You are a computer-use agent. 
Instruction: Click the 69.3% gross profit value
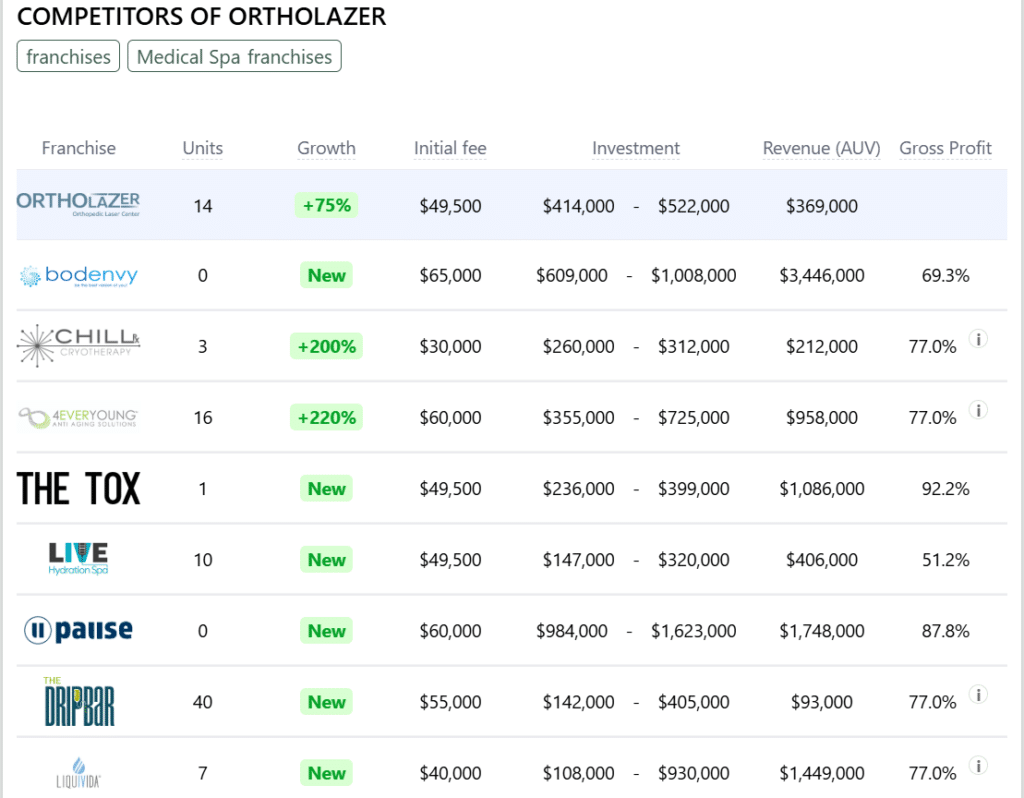click(945, 276)
